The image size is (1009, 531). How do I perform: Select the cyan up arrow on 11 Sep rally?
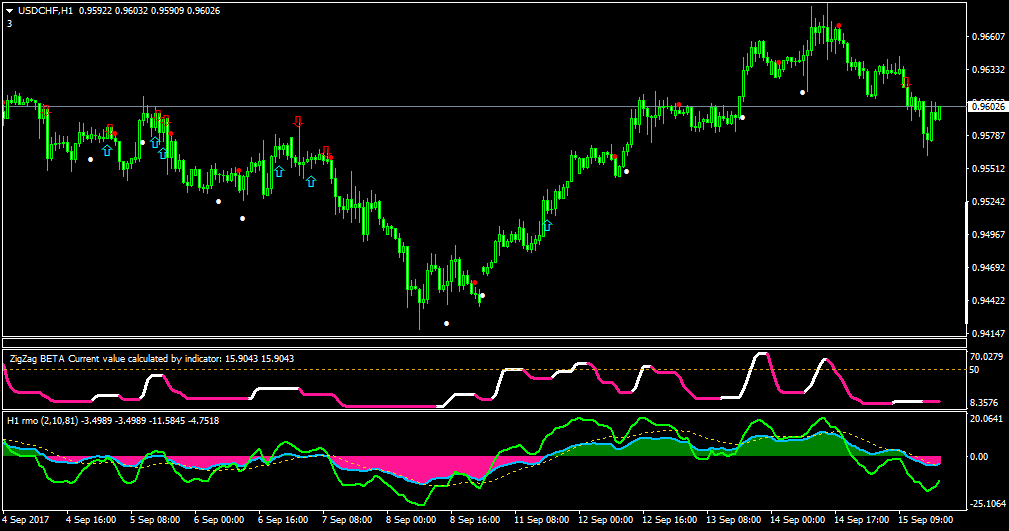[x=547, y=225]
